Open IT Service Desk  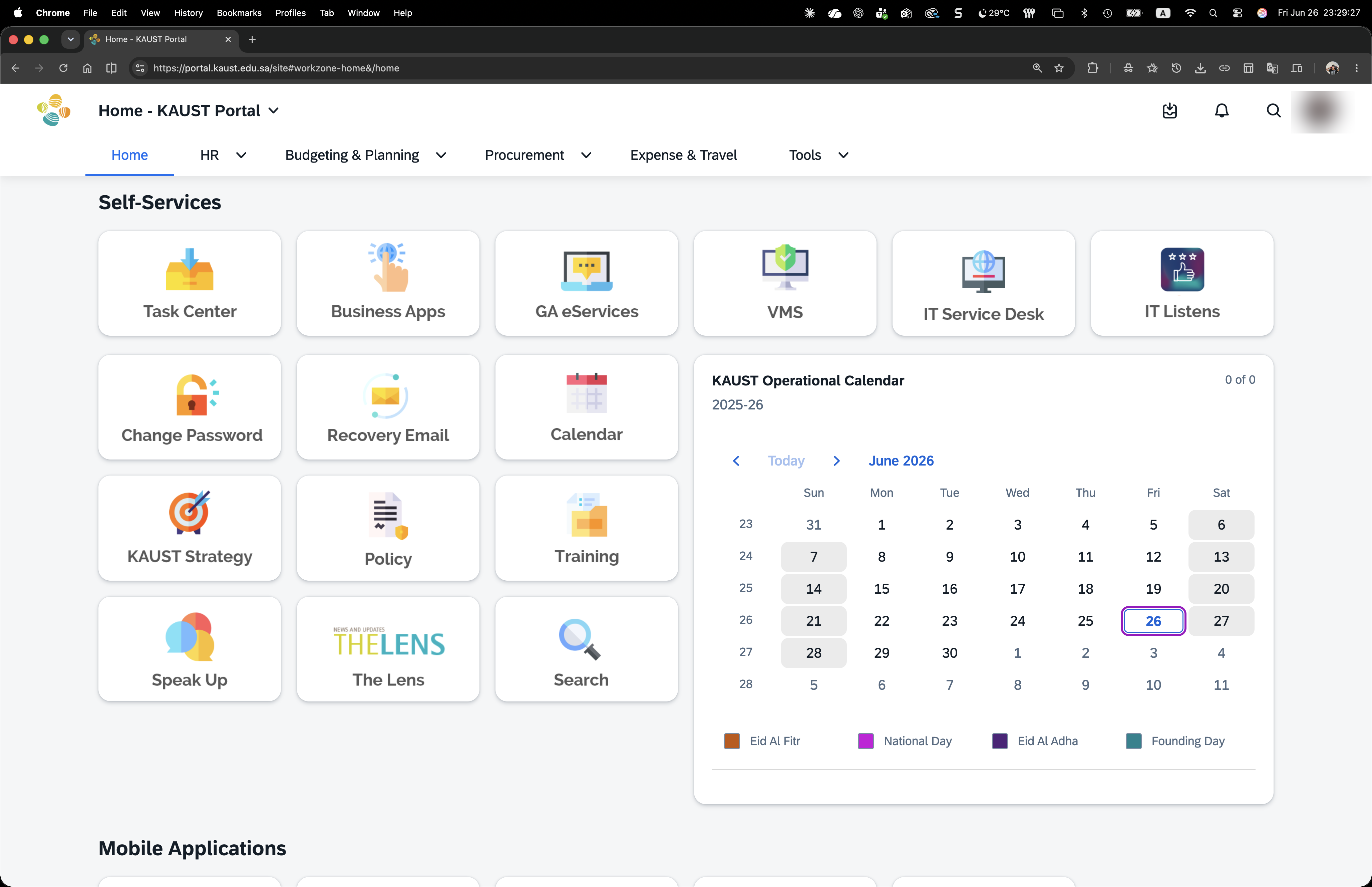[983, 283]
